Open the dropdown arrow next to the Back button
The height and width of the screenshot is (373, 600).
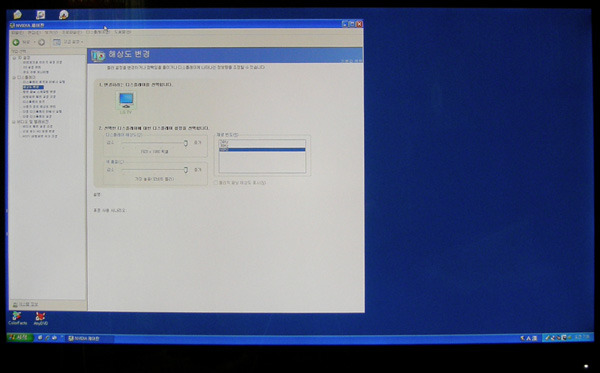click(34, 42)
